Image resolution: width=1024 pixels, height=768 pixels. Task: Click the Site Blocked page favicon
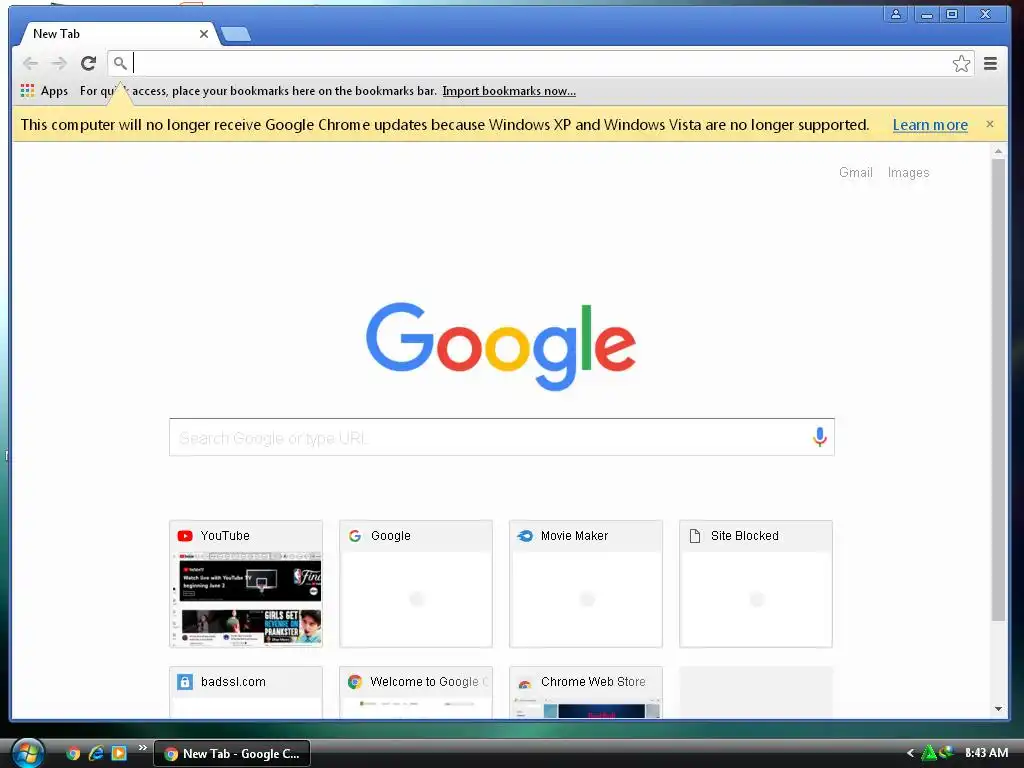[695, 536]
